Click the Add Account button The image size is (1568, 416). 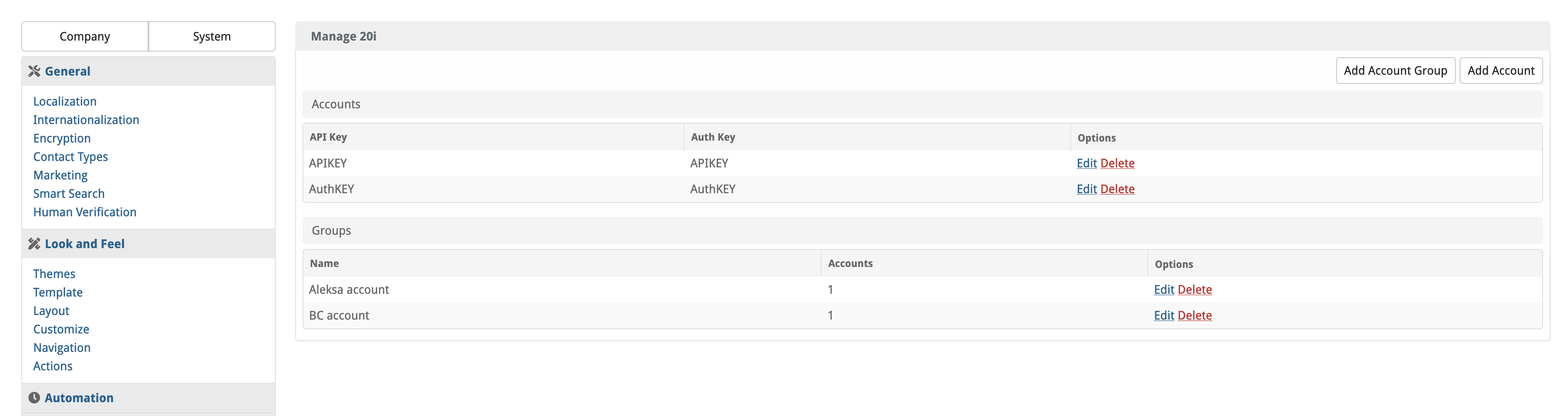point(1500,71)
